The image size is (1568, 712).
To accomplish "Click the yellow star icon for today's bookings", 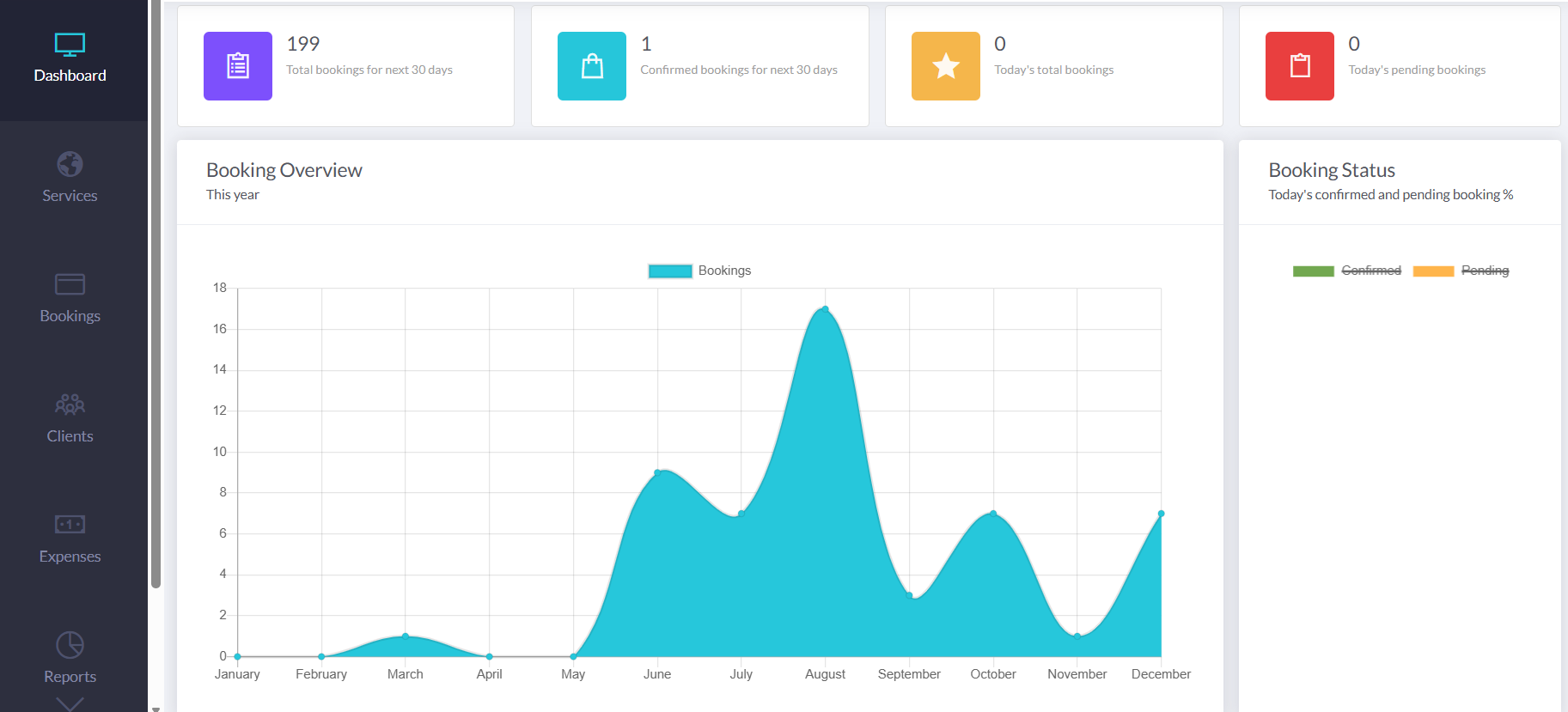I will coord(946,66).
